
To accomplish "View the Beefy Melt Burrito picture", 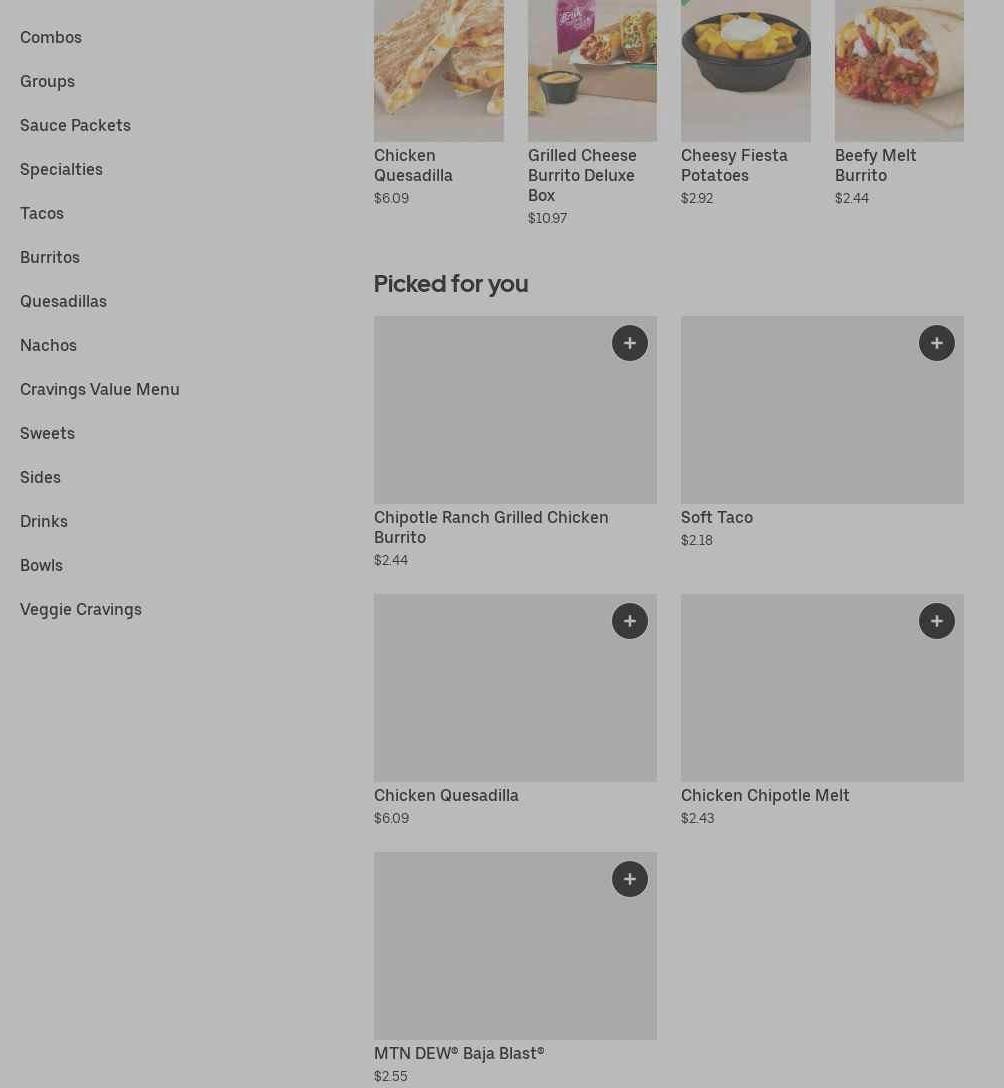I will (899, 70).
